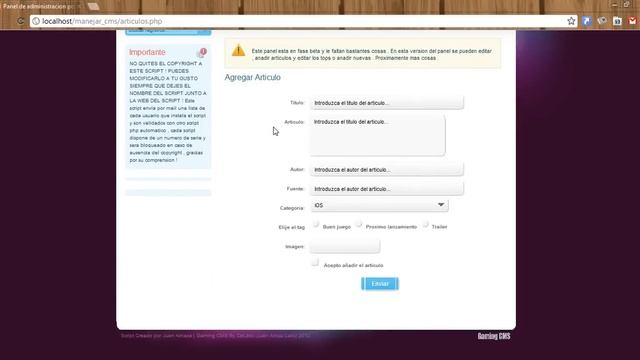Click the blue arrow extension icon

pyautogui.click(x=587, y=21)
